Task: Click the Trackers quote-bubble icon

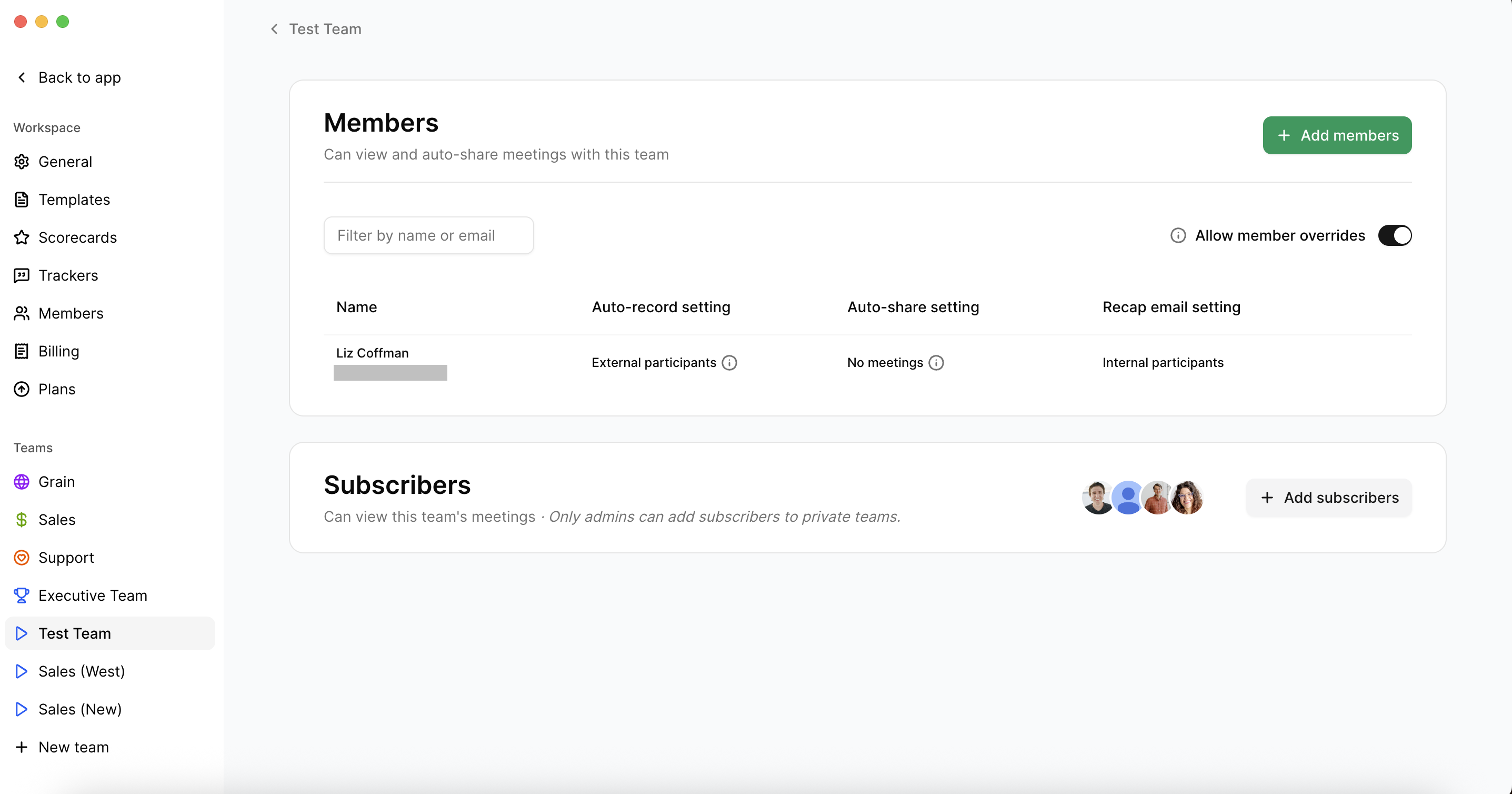Action: pyautogui.click(x=22, y=275)
